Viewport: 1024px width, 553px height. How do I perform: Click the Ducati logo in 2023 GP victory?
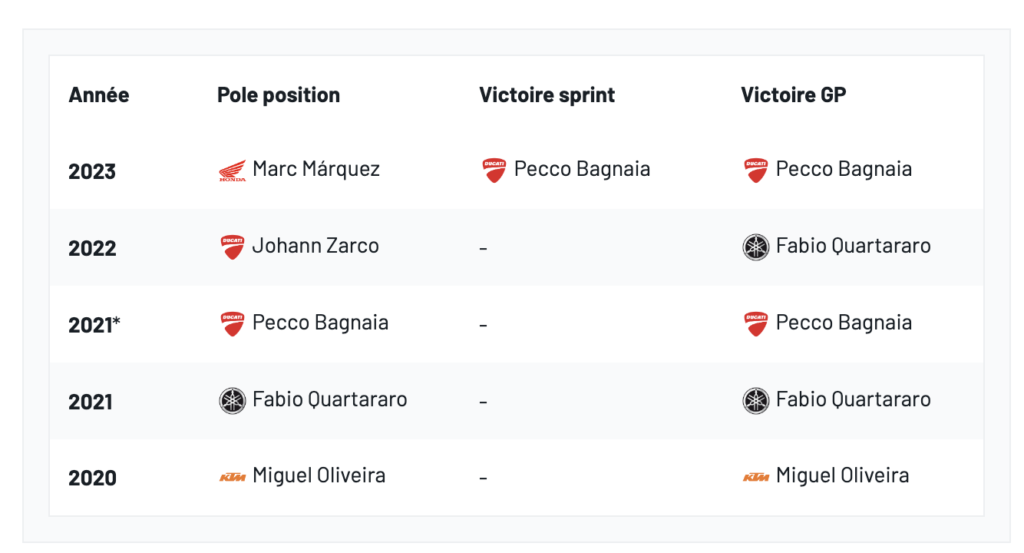coord(756,170)
